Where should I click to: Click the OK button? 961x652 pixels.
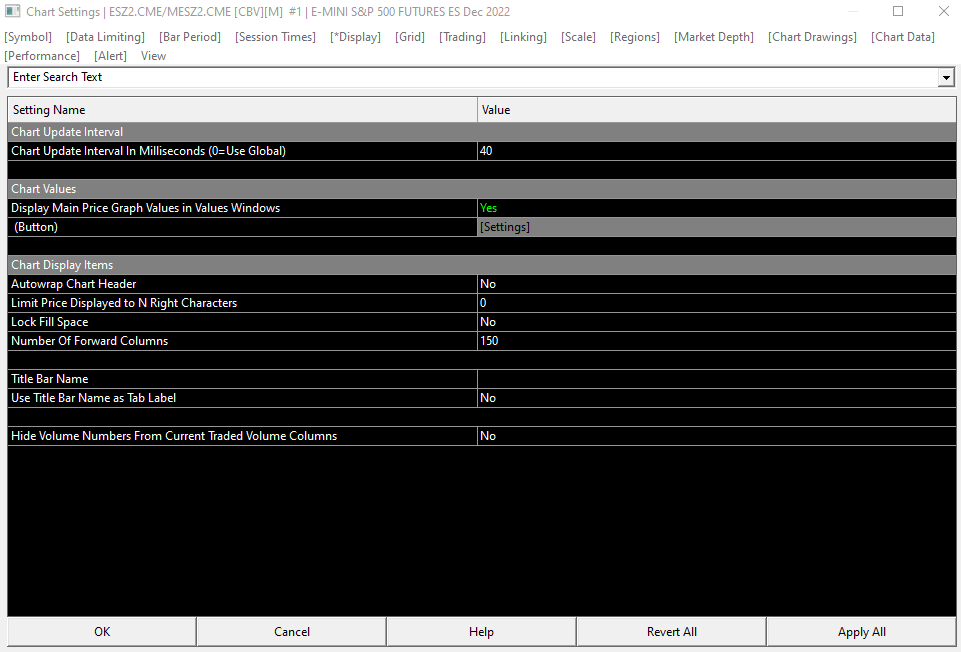102,632
